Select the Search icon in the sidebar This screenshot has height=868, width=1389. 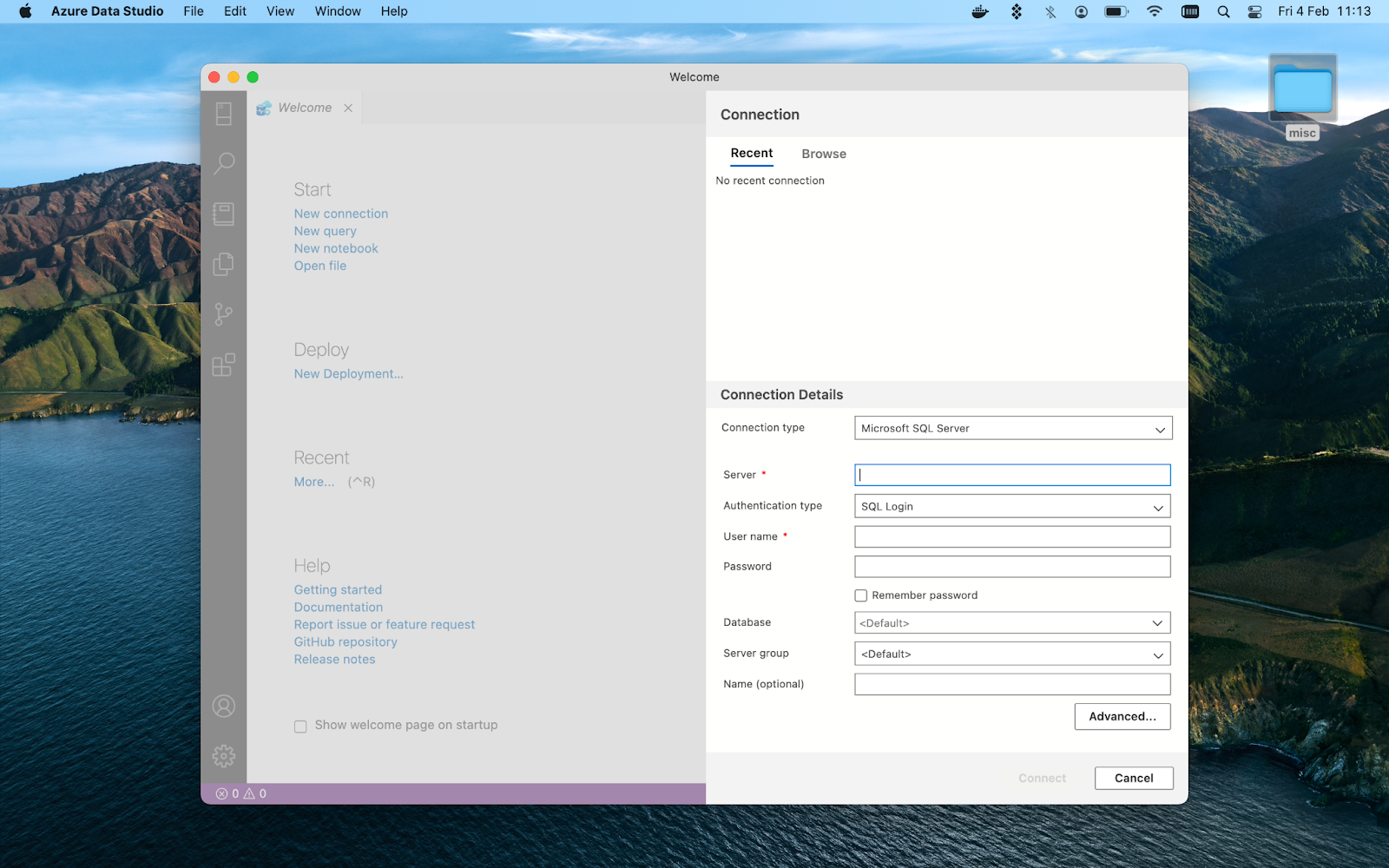(224, 163)
